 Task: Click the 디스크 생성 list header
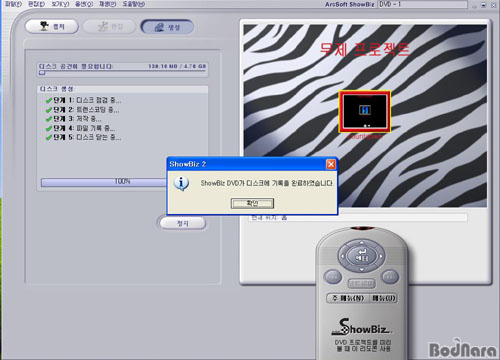122,89
